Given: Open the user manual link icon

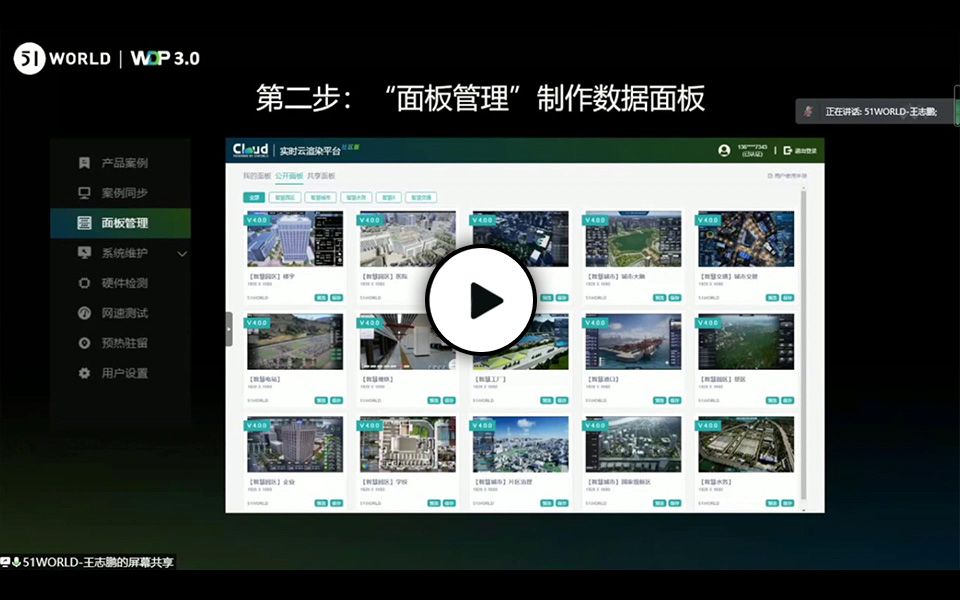Looking at the screenshot, I should (x=770, y=176).
